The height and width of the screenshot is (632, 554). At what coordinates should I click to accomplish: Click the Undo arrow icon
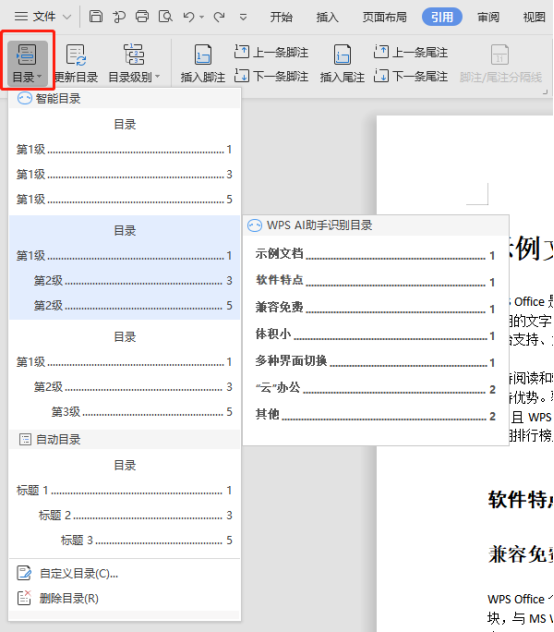point(188,17)
